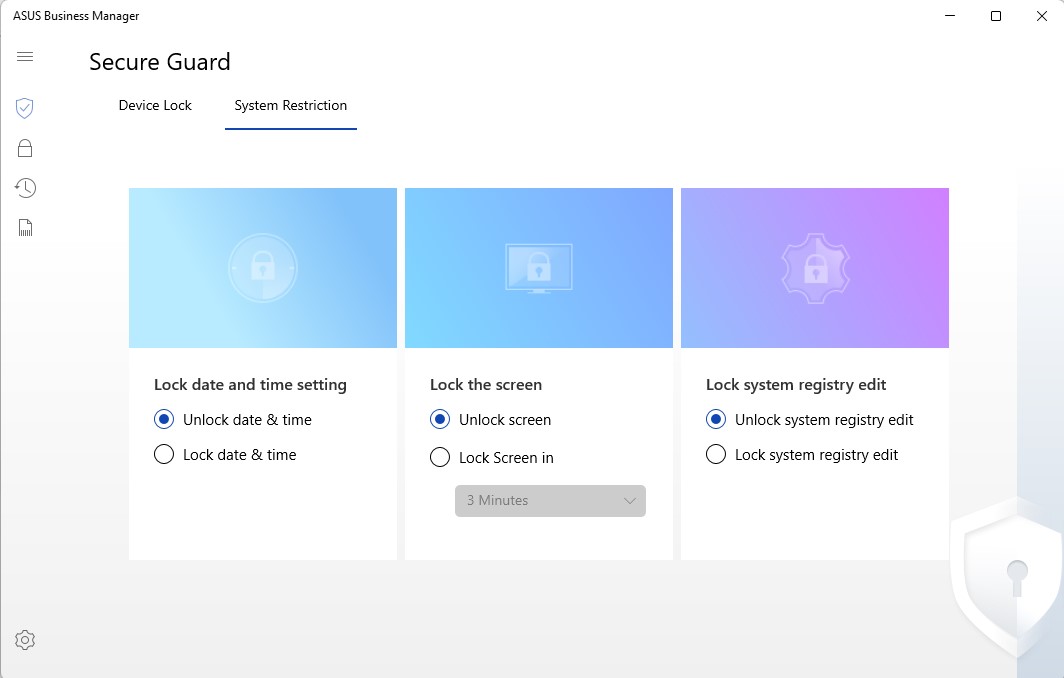Minimize the ASUS Business Manager window
Viewport: 1064px width, 678px height.
click(x=950, y=16)
